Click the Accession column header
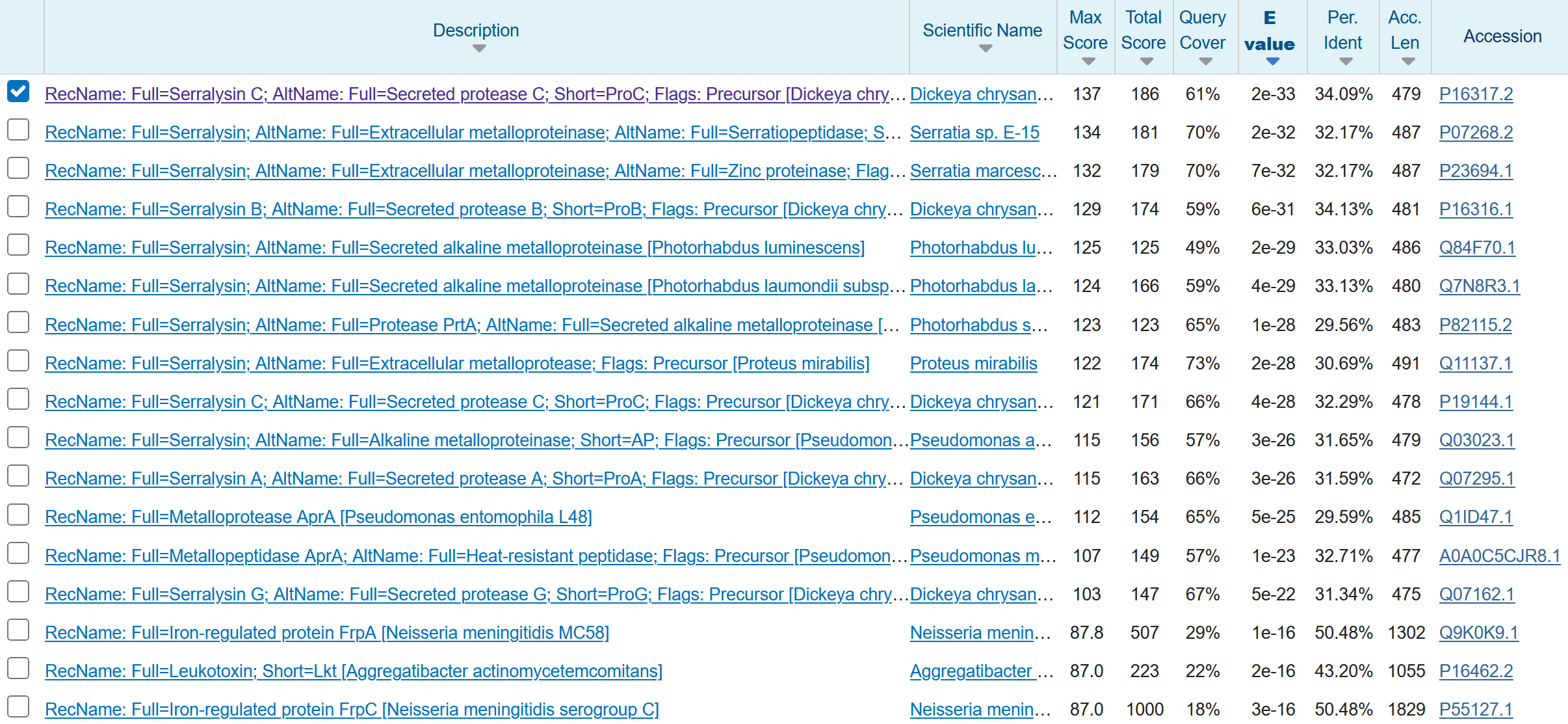 pyautogui.click(x=1502, y=36)
